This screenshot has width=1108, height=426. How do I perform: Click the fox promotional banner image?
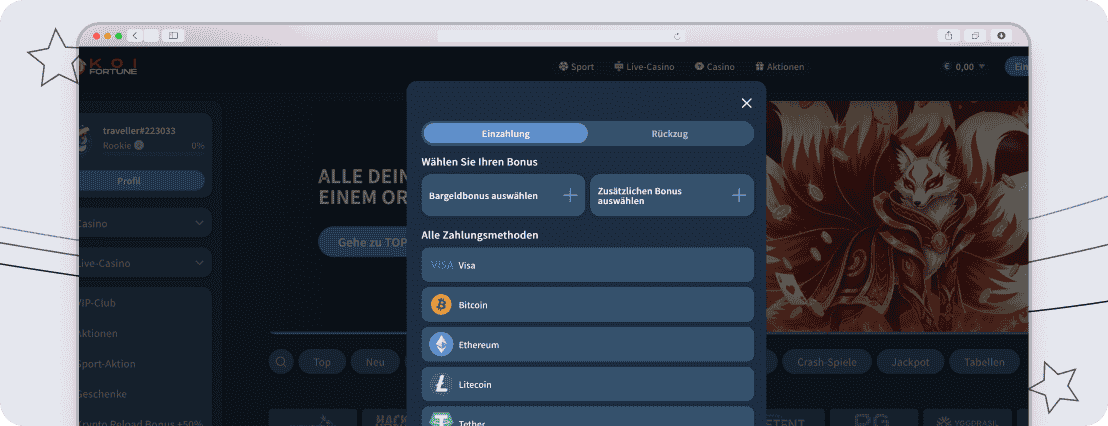point(897,217)
